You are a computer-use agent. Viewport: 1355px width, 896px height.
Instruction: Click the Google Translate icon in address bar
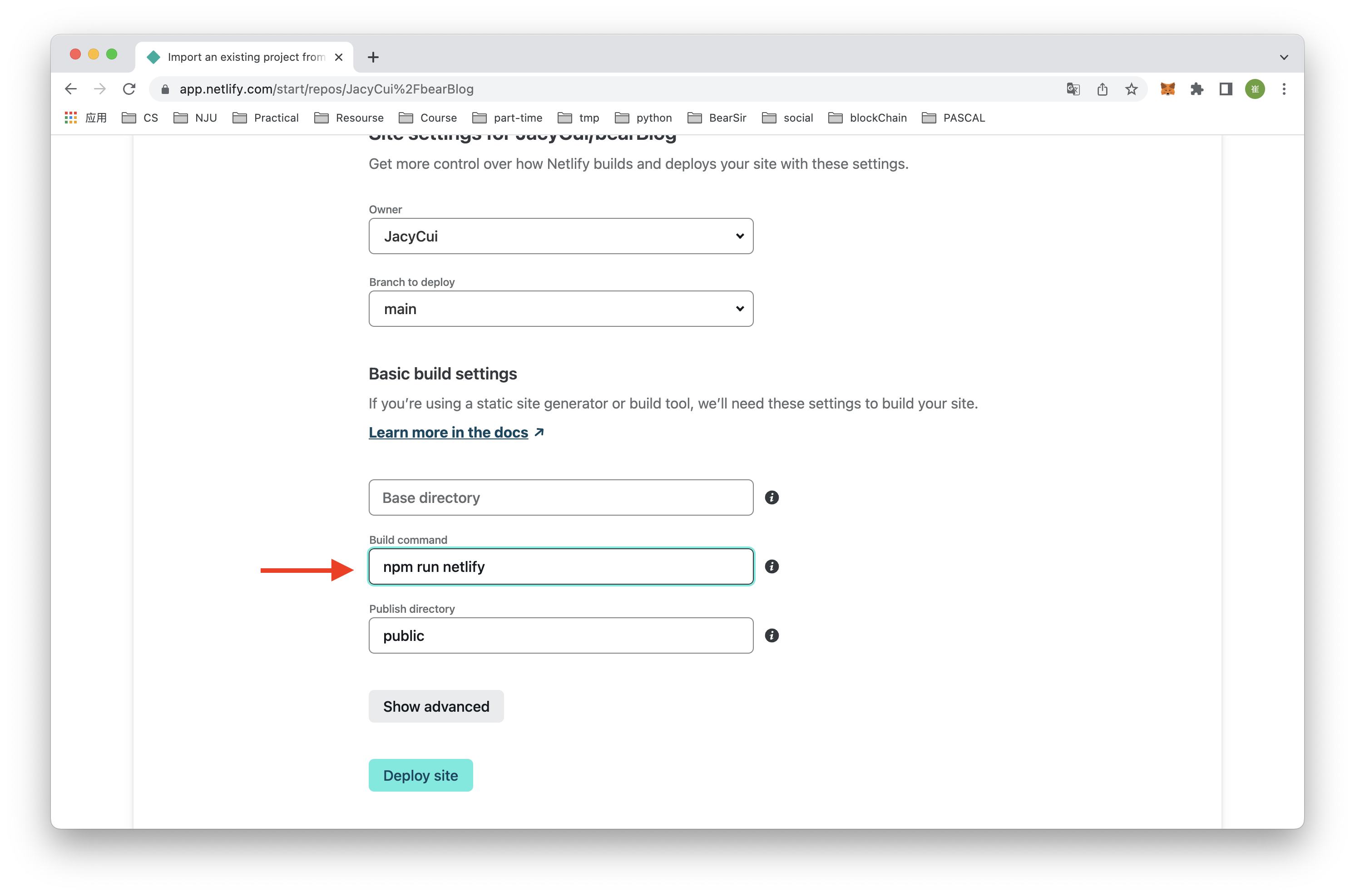pyautogui.click(x=1073, y=89)
